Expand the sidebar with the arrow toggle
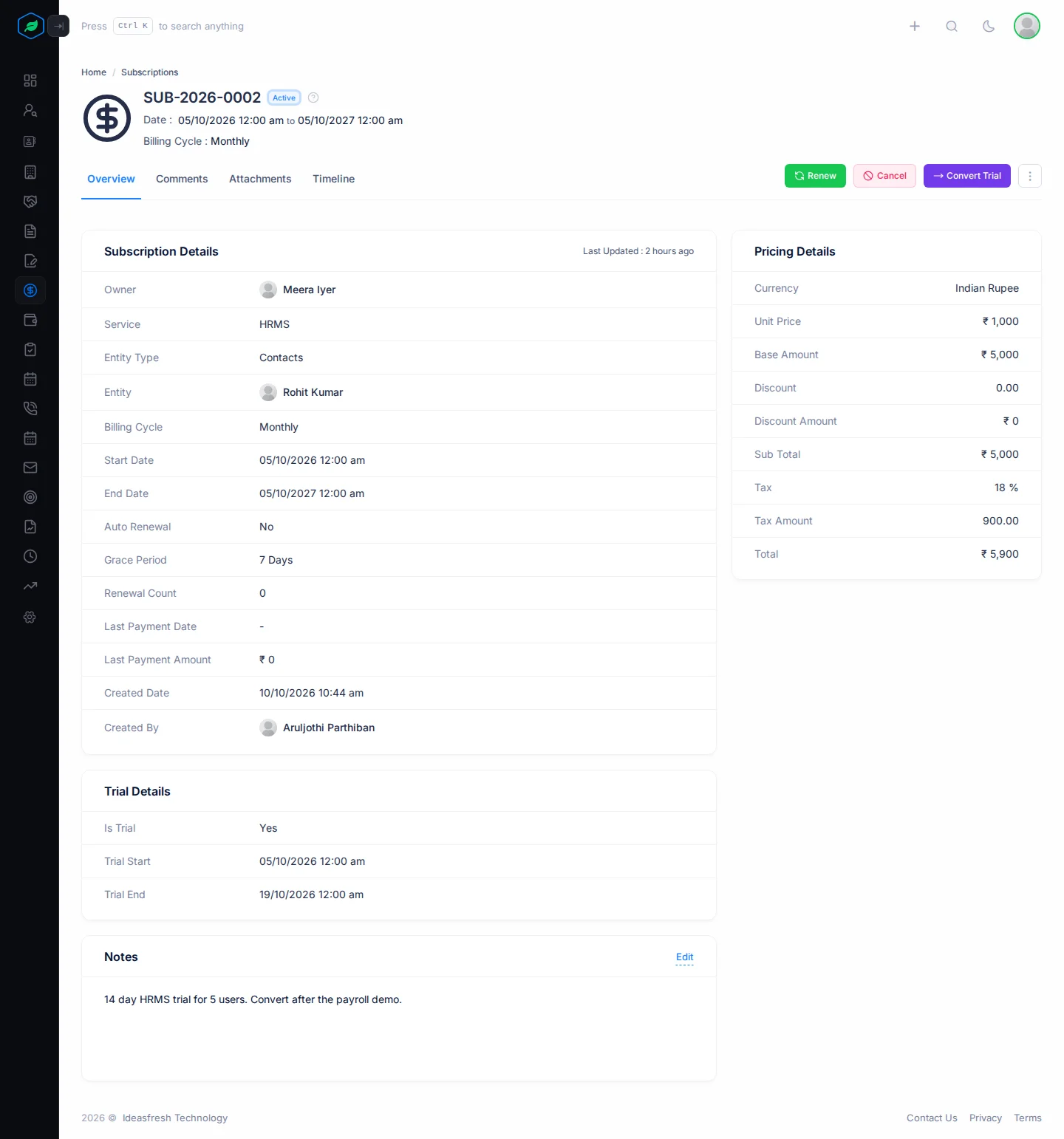The image size is (1064, 1139). 58,26
